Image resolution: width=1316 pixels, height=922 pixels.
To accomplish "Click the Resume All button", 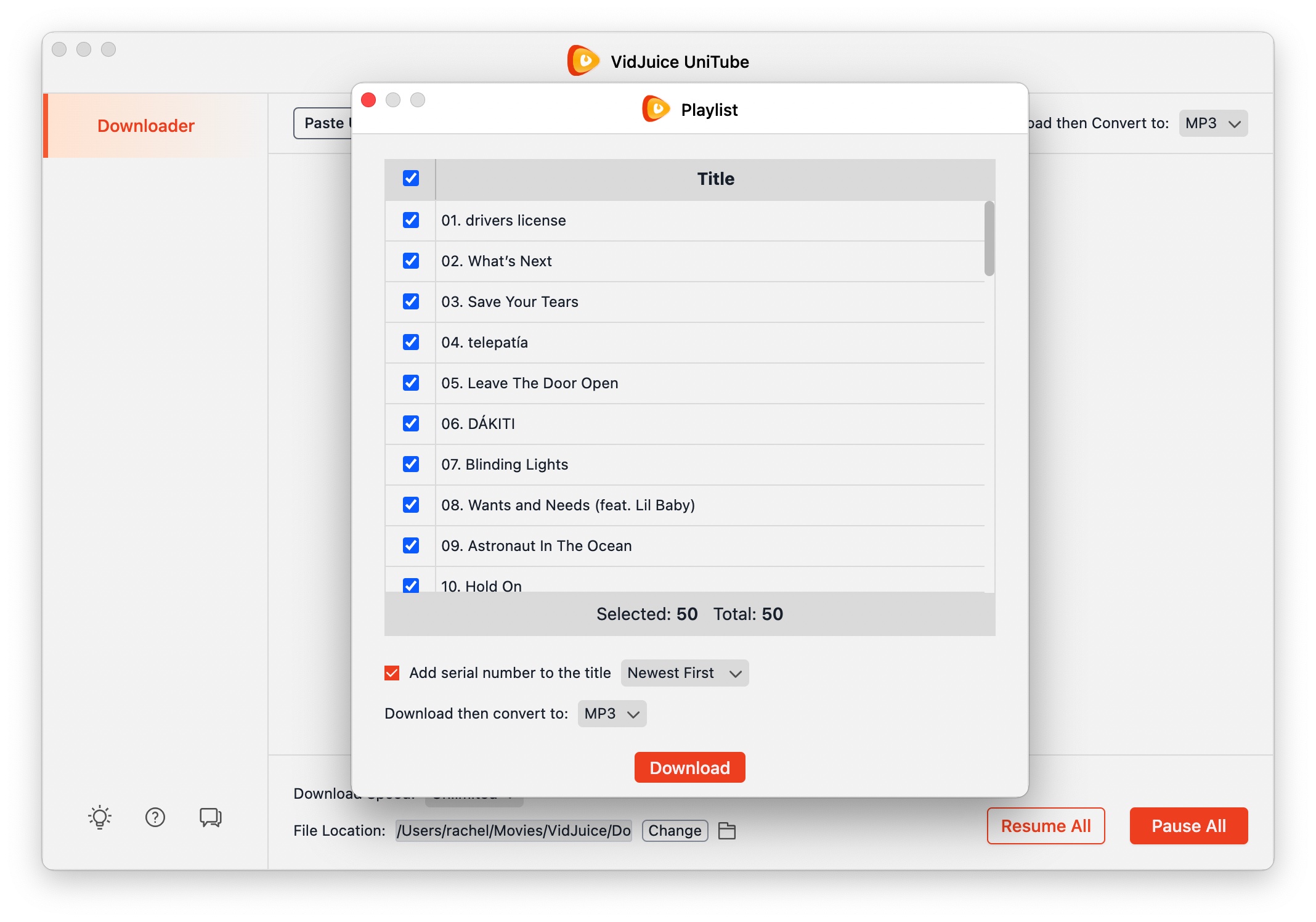I will pos(1046,826).
